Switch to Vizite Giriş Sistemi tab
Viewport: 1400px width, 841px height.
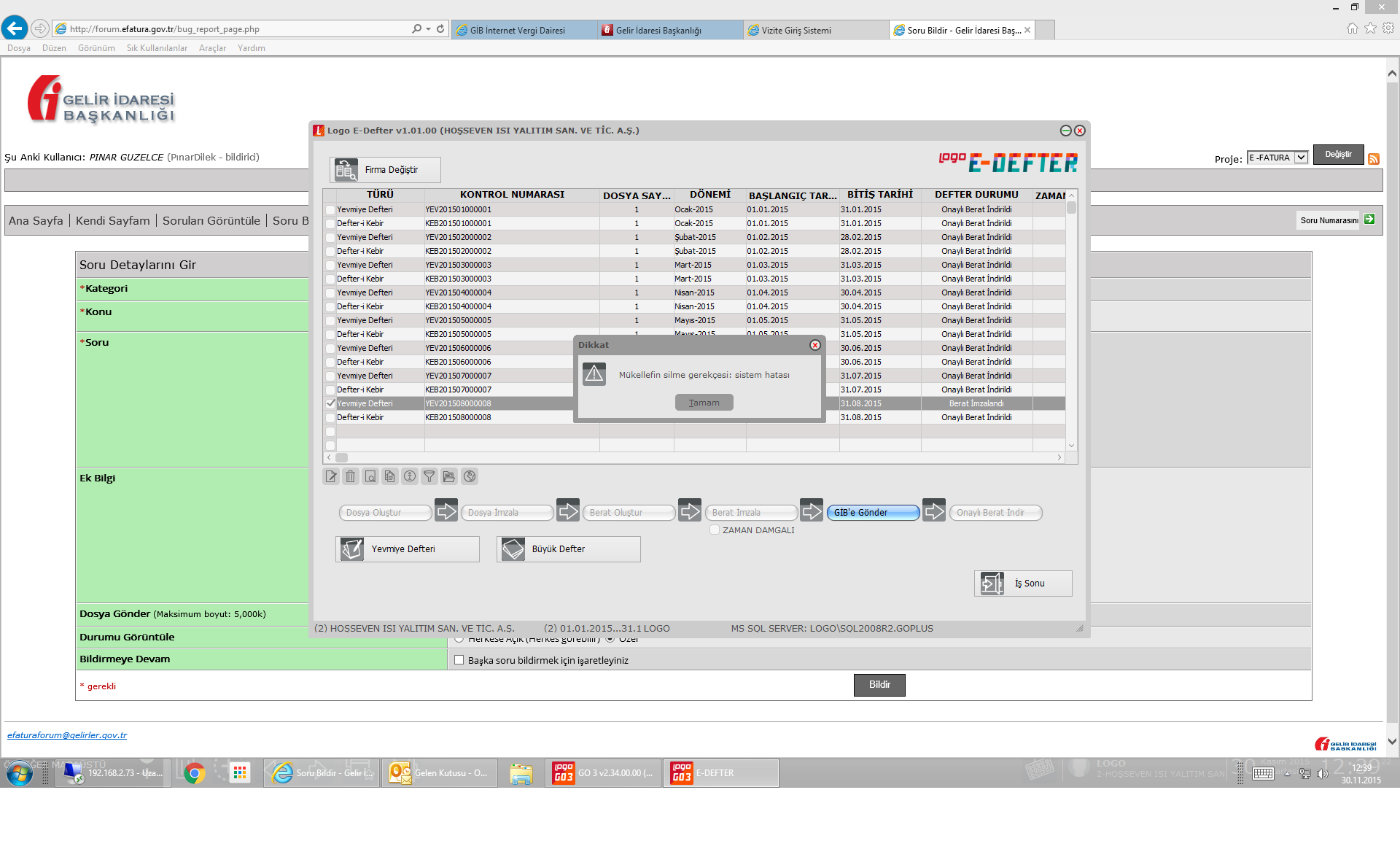pyautogui.click(x=795, y=30)
